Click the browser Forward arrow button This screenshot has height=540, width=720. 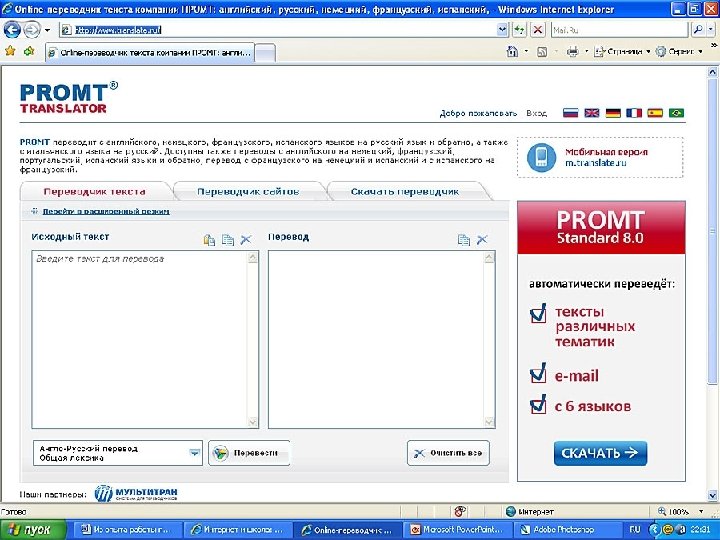point(32,30)
